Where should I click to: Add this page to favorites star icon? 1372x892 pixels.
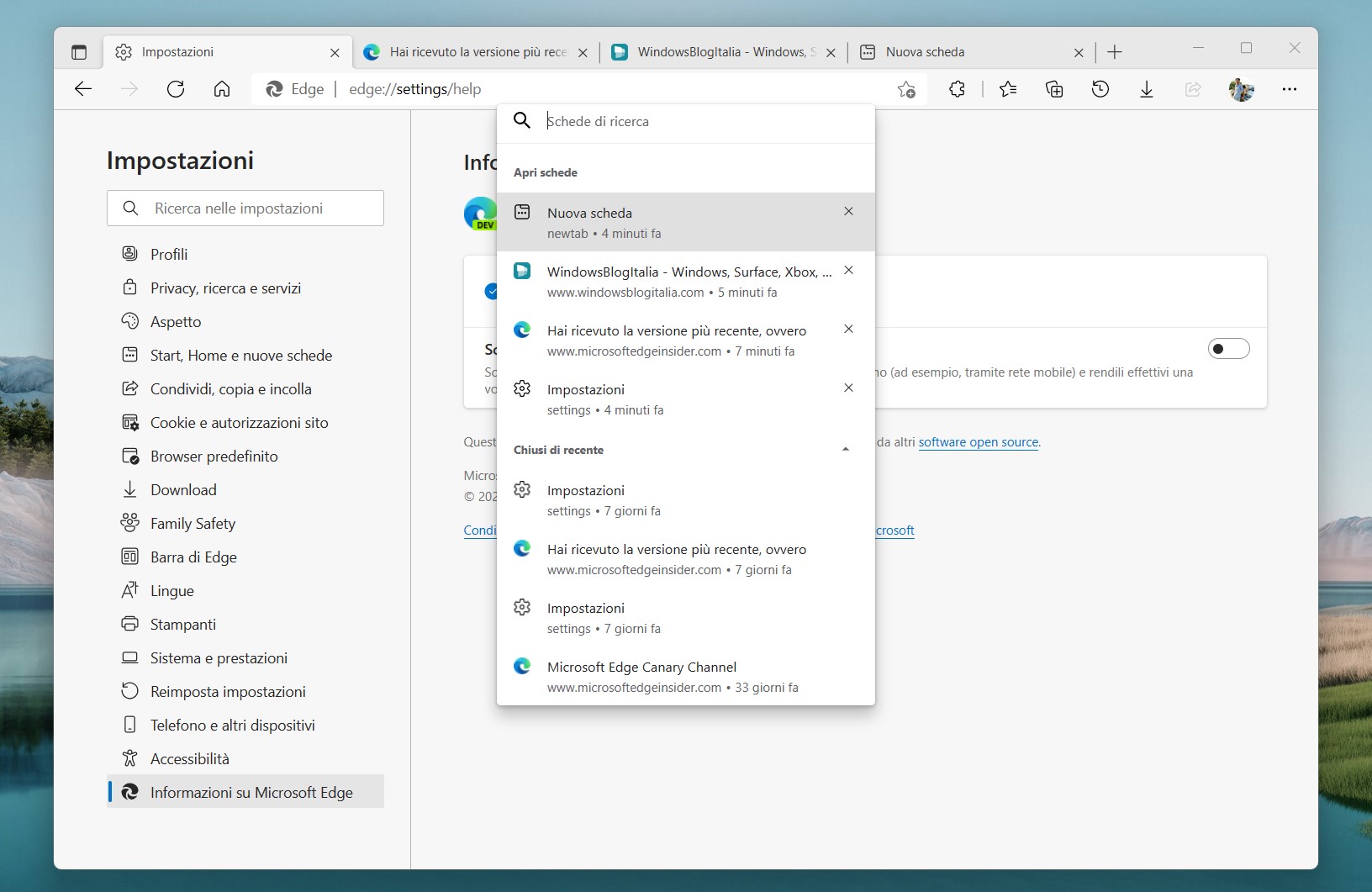coord(906,89)
